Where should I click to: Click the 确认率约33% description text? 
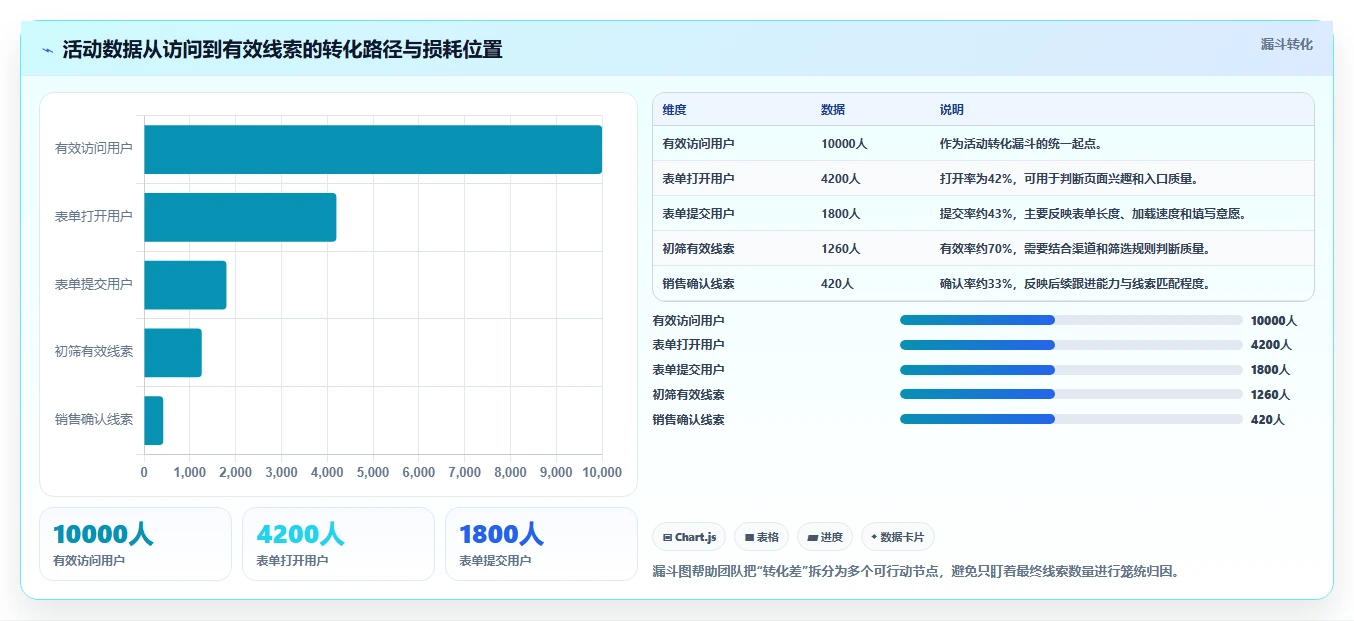click(x=1075, y=284)
